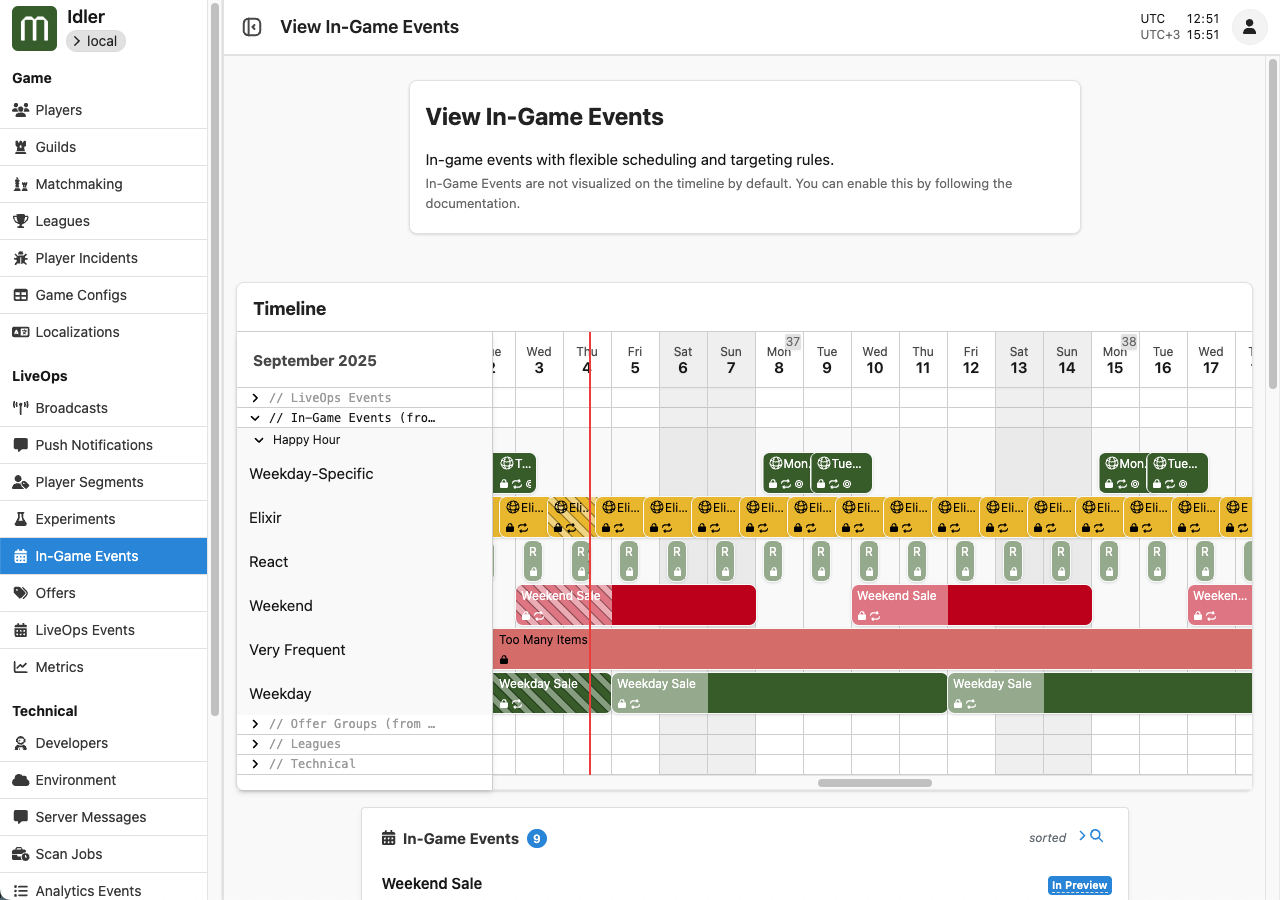Click the sidebar collapse icon in header

click(252, 28)
